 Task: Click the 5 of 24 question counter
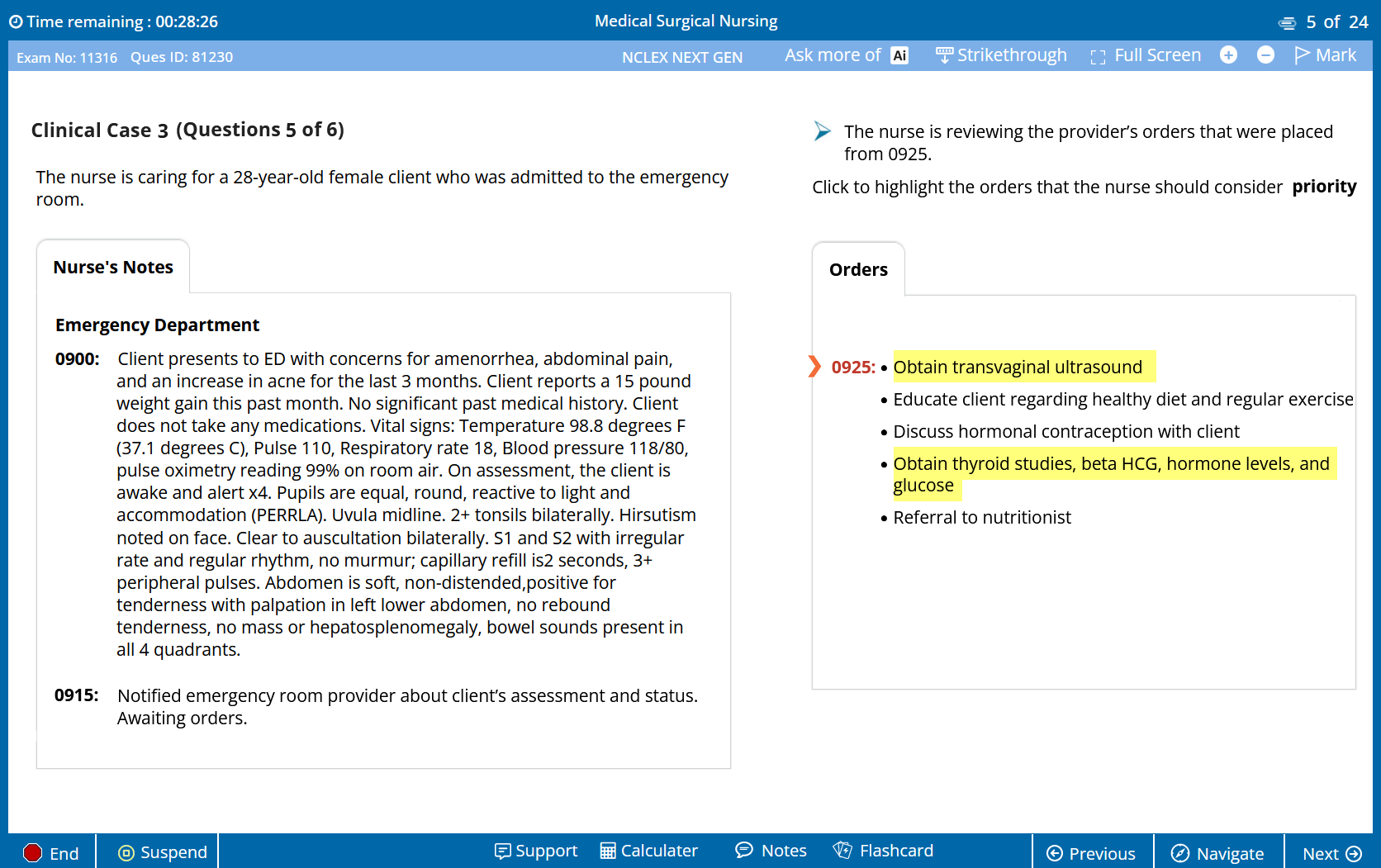pos(1337,22)
